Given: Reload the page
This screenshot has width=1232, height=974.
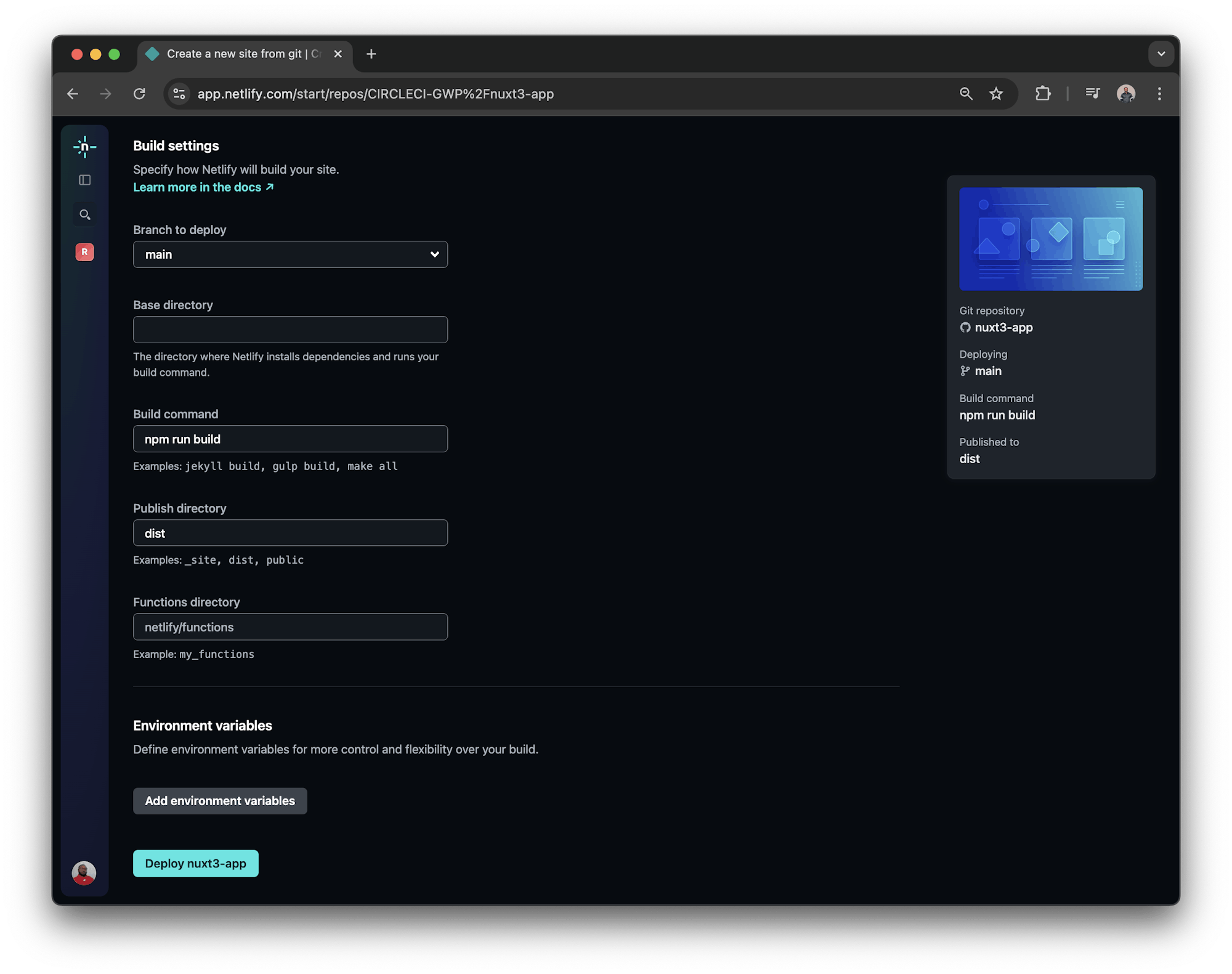Looking at the screenshot, I should point(139,94).
